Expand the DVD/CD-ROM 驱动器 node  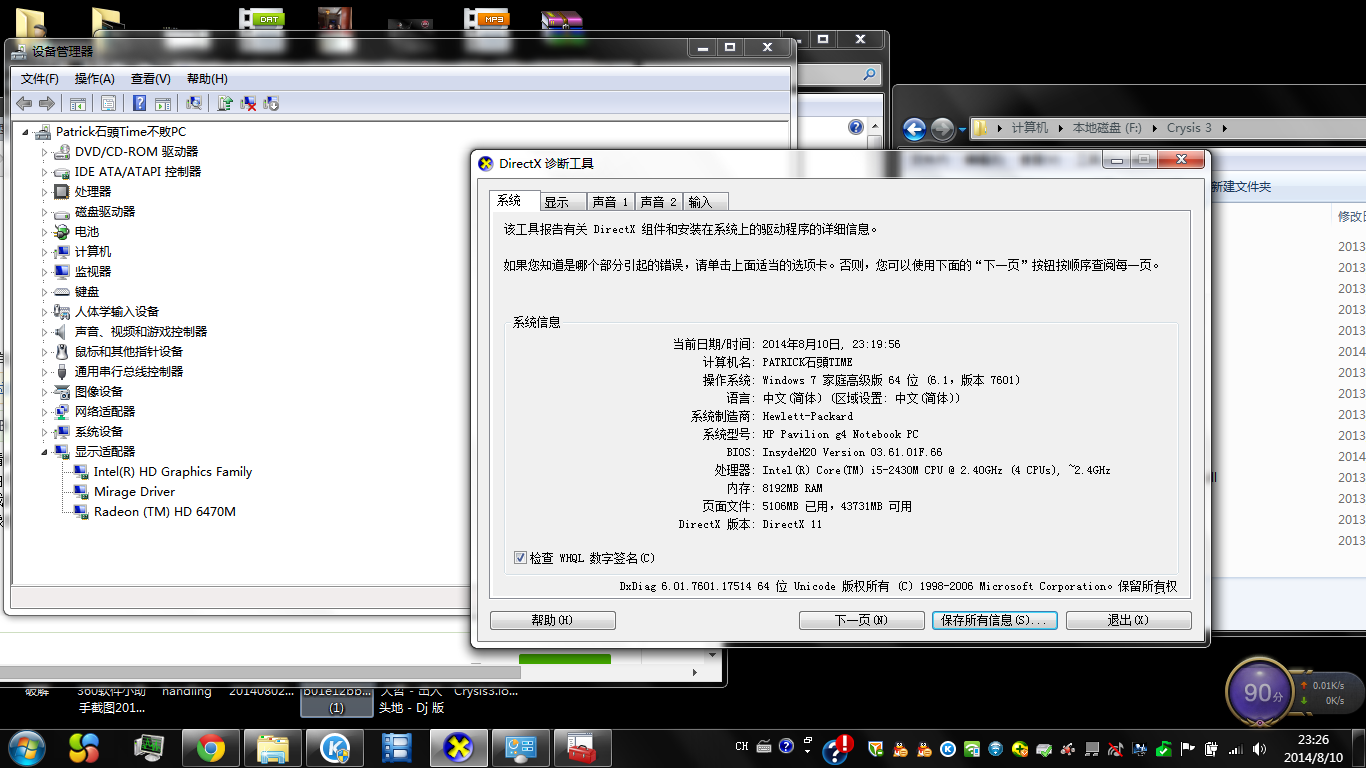(44, 152)
